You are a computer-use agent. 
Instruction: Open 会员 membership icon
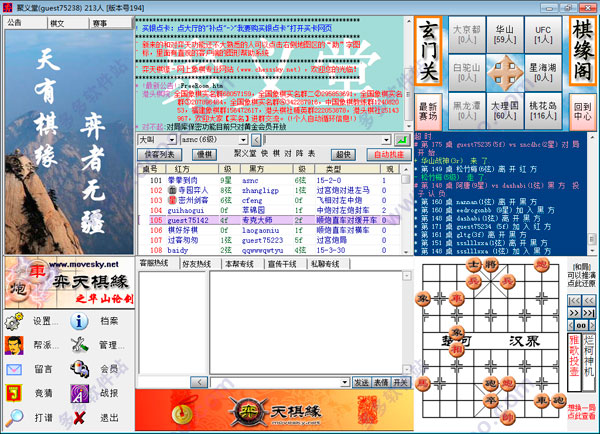click(x=80, y=369)
